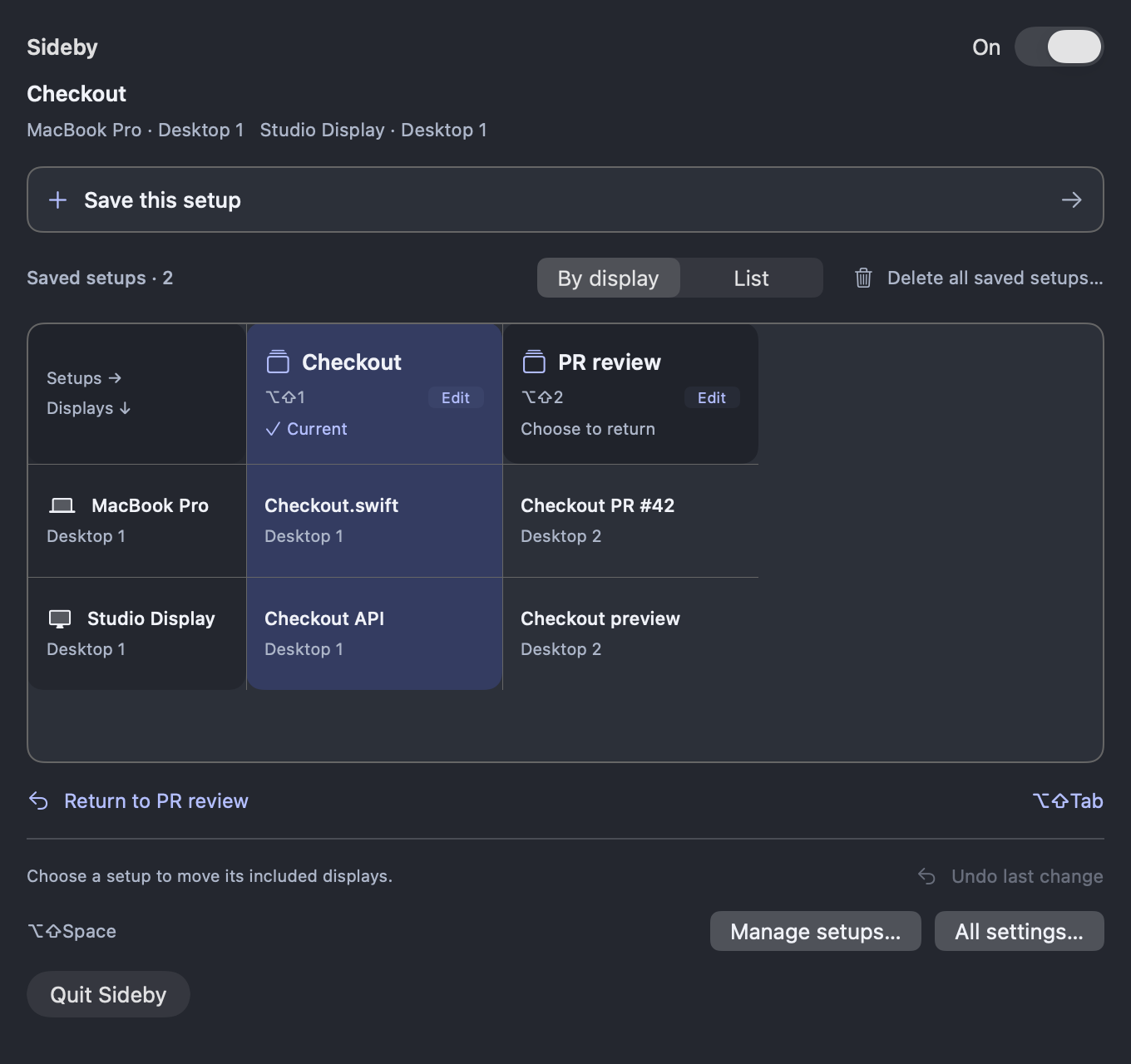The image size is (1131, 1064).
Task: Click the Setups → label in the grid corner
Action: point(84,378)
